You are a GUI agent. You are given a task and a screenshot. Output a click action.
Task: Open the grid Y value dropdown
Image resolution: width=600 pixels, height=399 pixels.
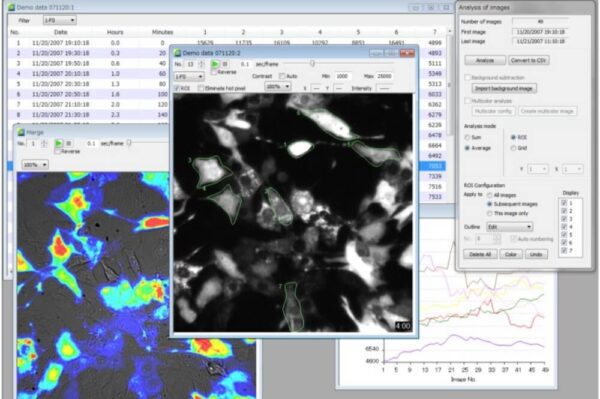(x=538, y=169)
